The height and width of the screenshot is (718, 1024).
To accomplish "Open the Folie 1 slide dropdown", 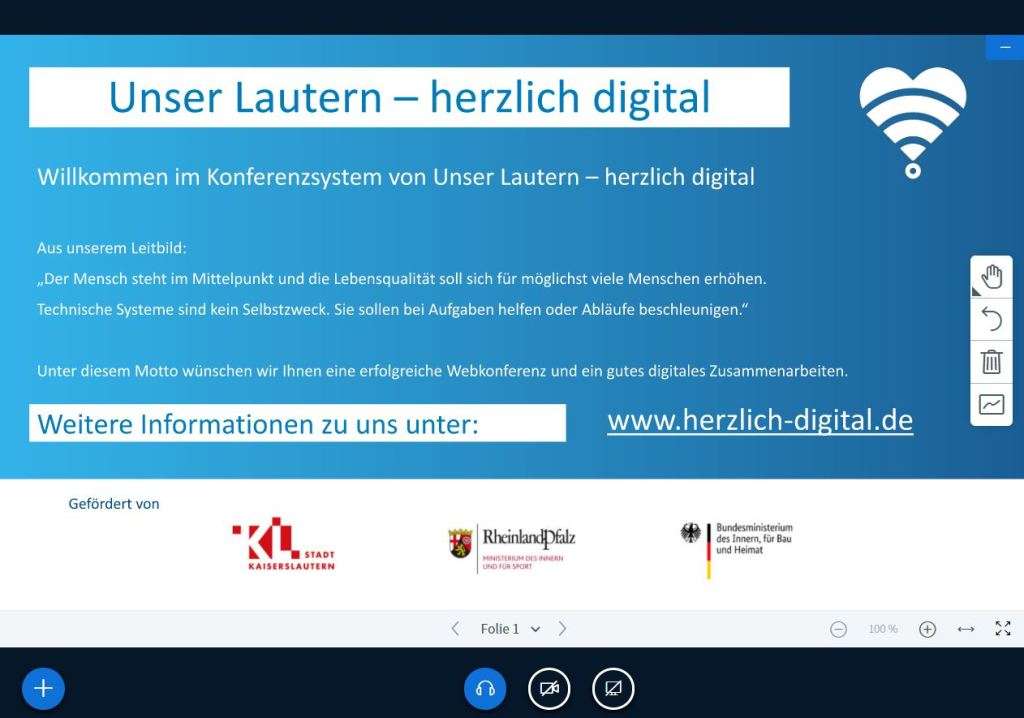I will pos(510,629).
